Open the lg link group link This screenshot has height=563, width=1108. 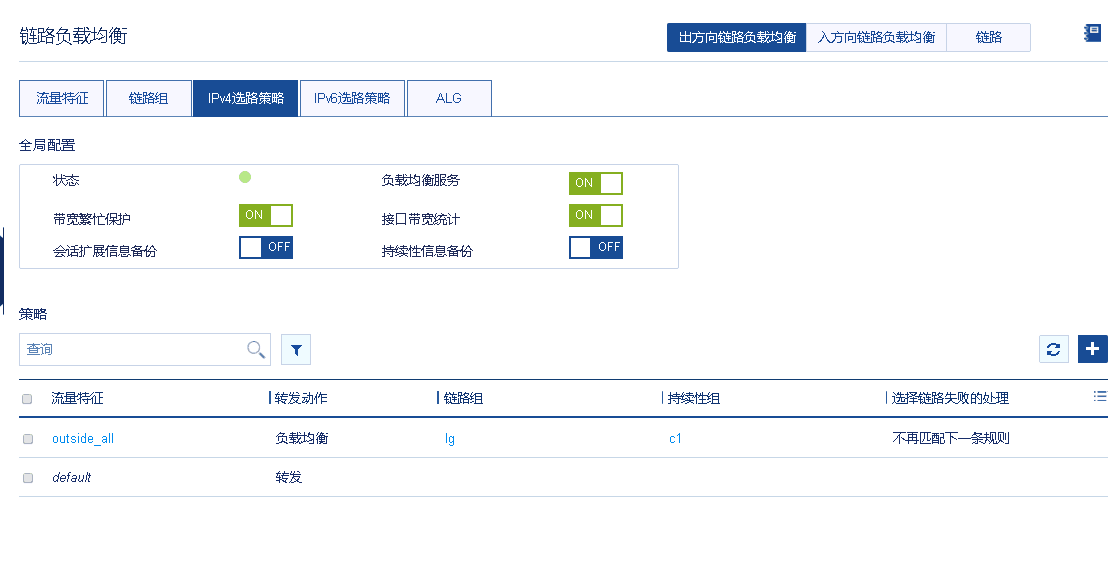click(x=450, y=438)
